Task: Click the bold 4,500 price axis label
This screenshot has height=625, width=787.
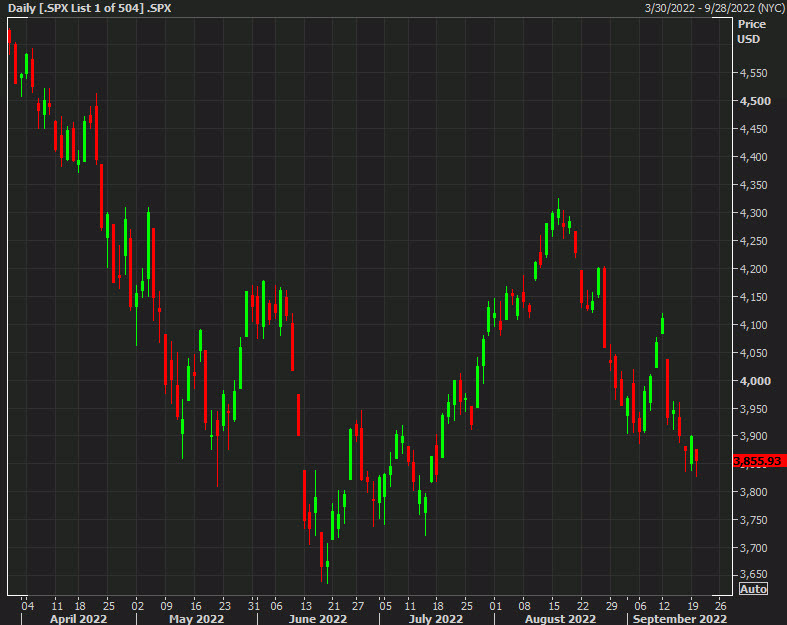Action: 755,101
